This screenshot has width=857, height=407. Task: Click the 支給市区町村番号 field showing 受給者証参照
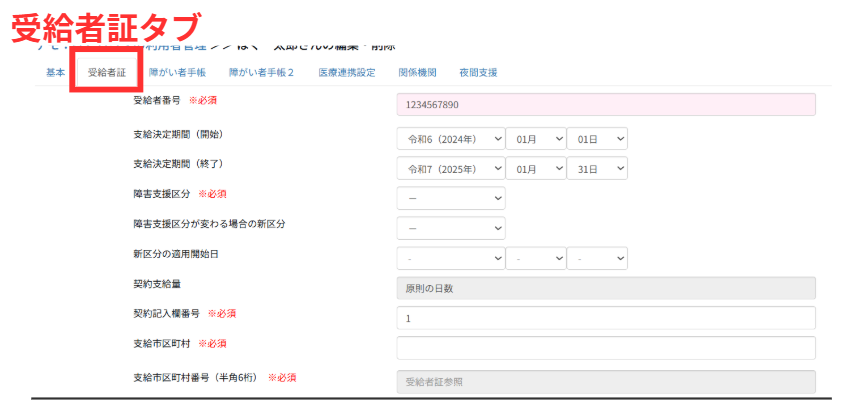(605, 381)
